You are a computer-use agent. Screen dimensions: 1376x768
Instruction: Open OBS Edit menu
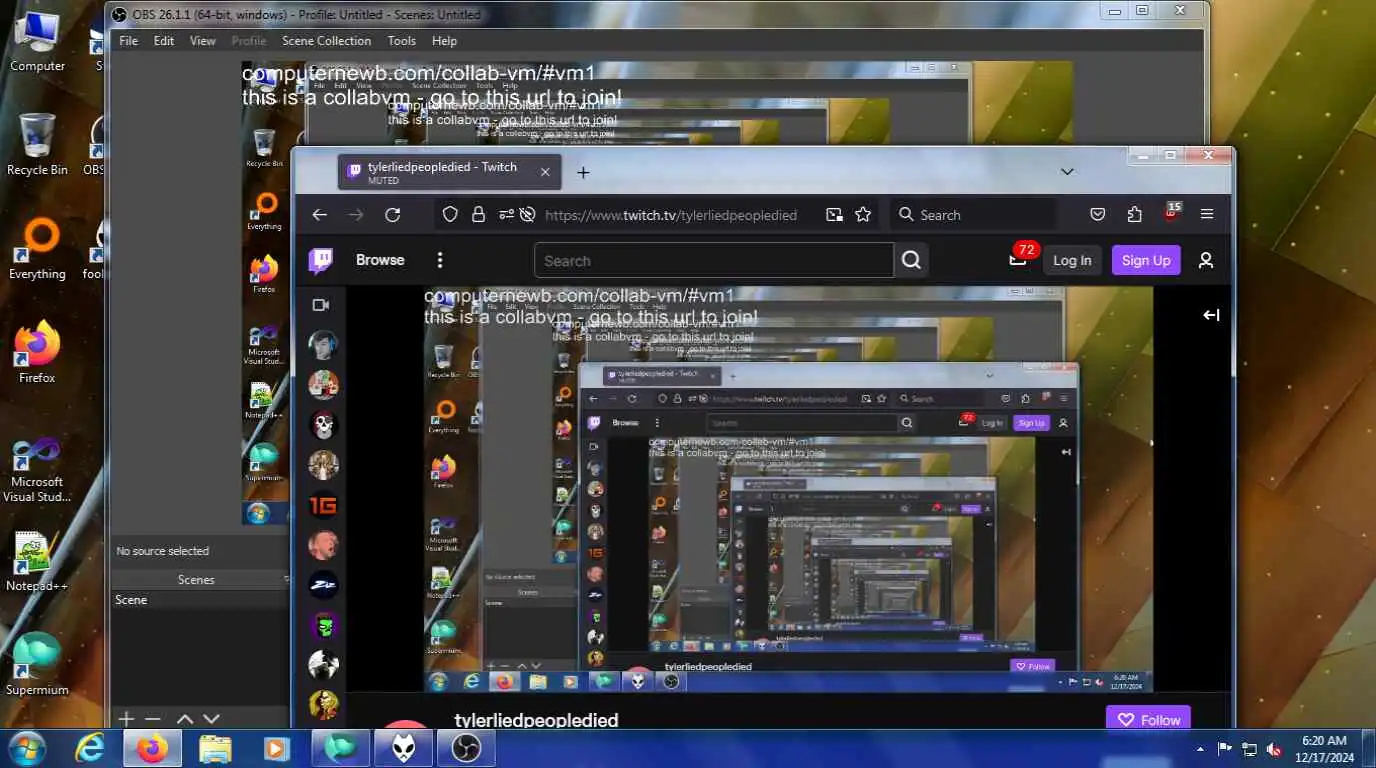[164, 41]
